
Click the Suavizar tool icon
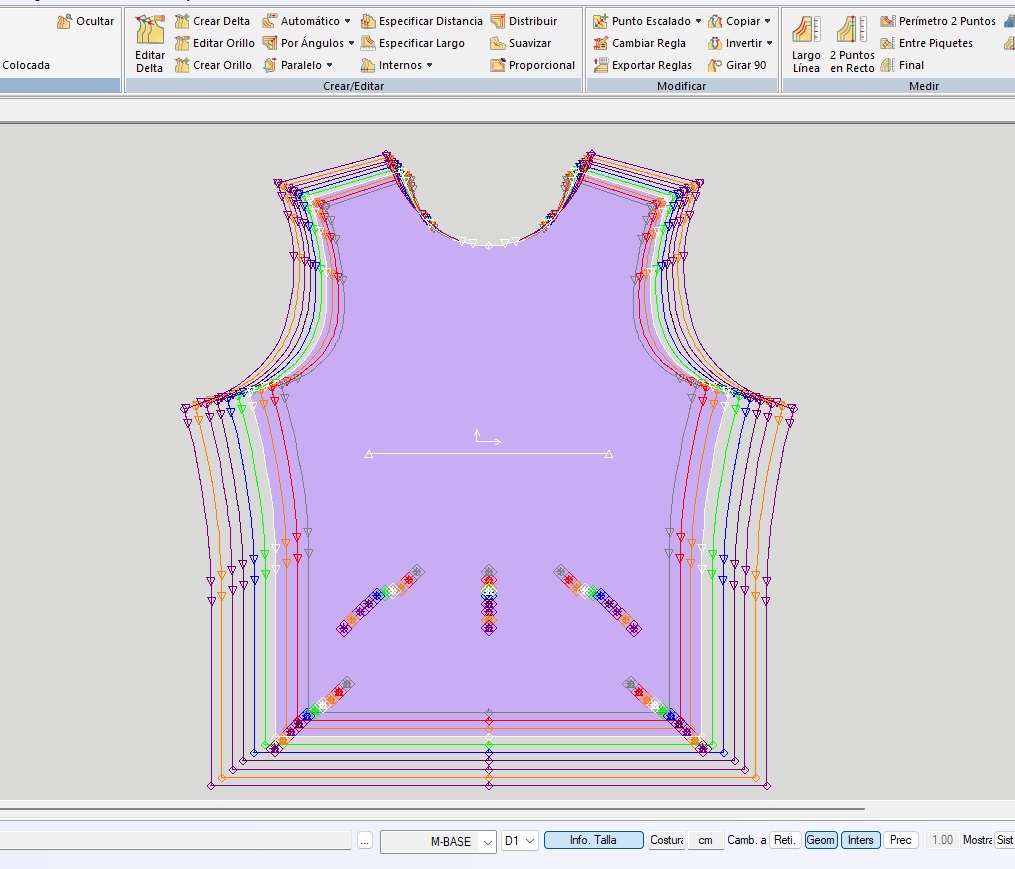(498, 43)
